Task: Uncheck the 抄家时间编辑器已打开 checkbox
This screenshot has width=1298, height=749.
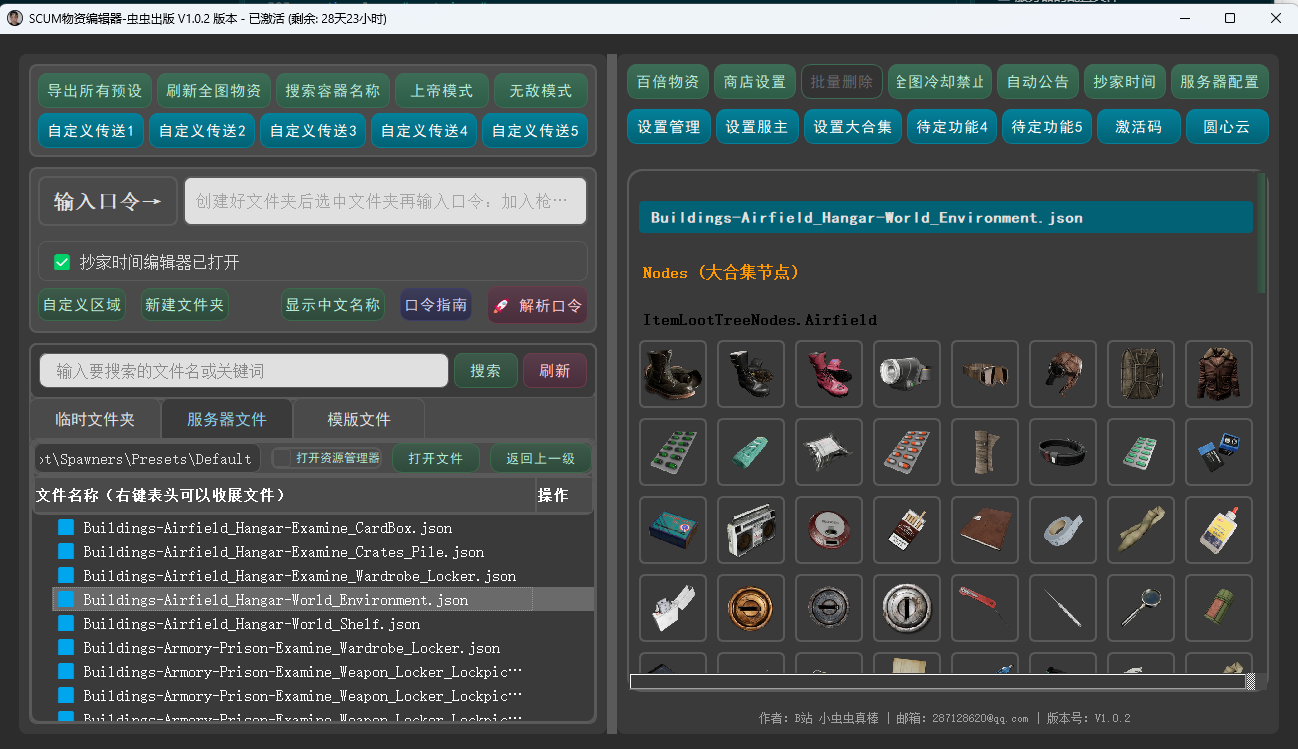Action: point(62,262)
